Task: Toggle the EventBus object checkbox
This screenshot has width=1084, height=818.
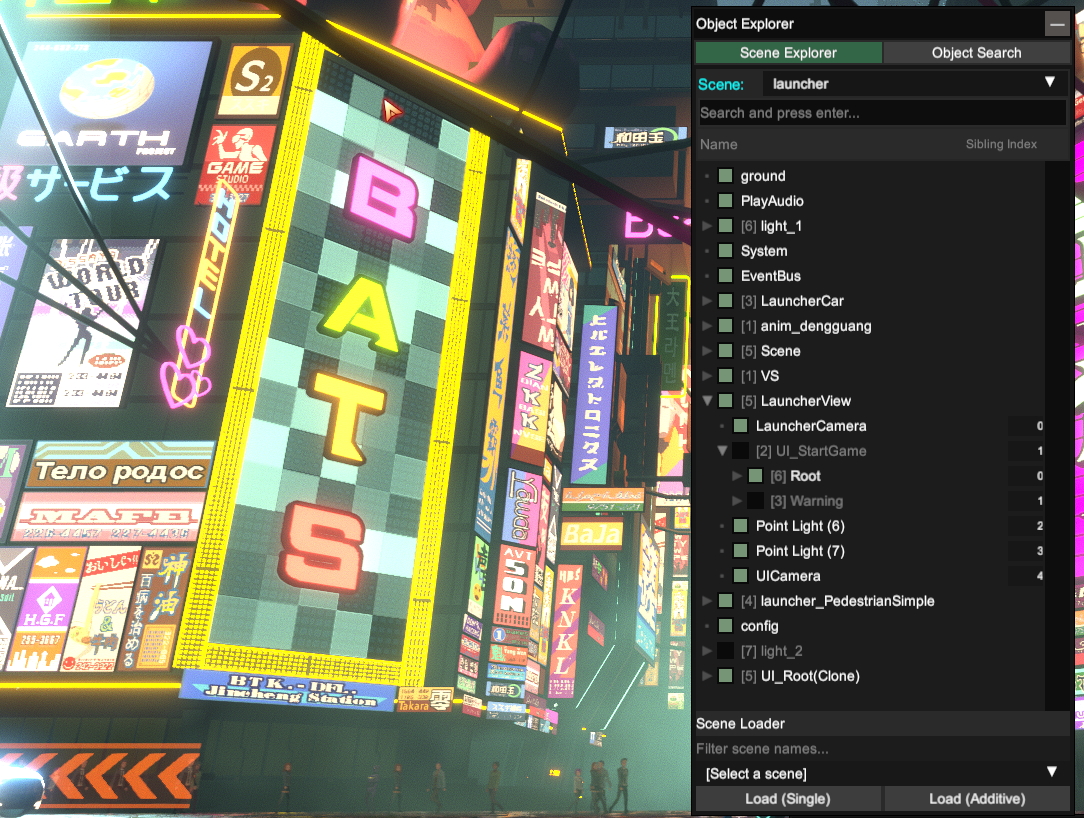Action: pos(725,275)
